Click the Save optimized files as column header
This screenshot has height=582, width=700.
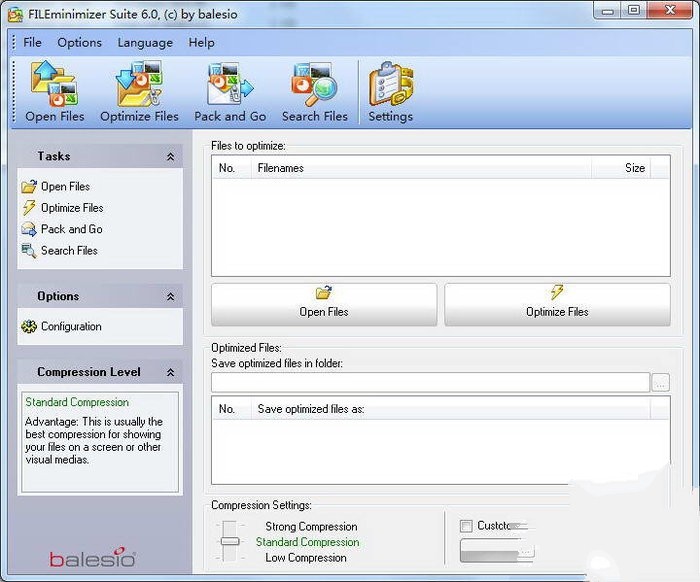point(450,409)
